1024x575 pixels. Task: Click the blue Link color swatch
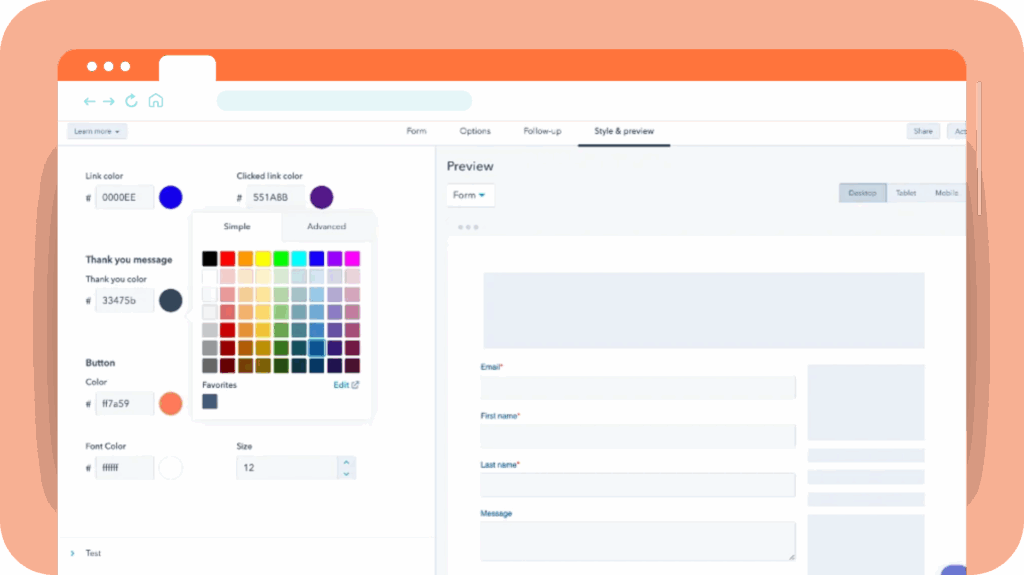click(171, 197)
